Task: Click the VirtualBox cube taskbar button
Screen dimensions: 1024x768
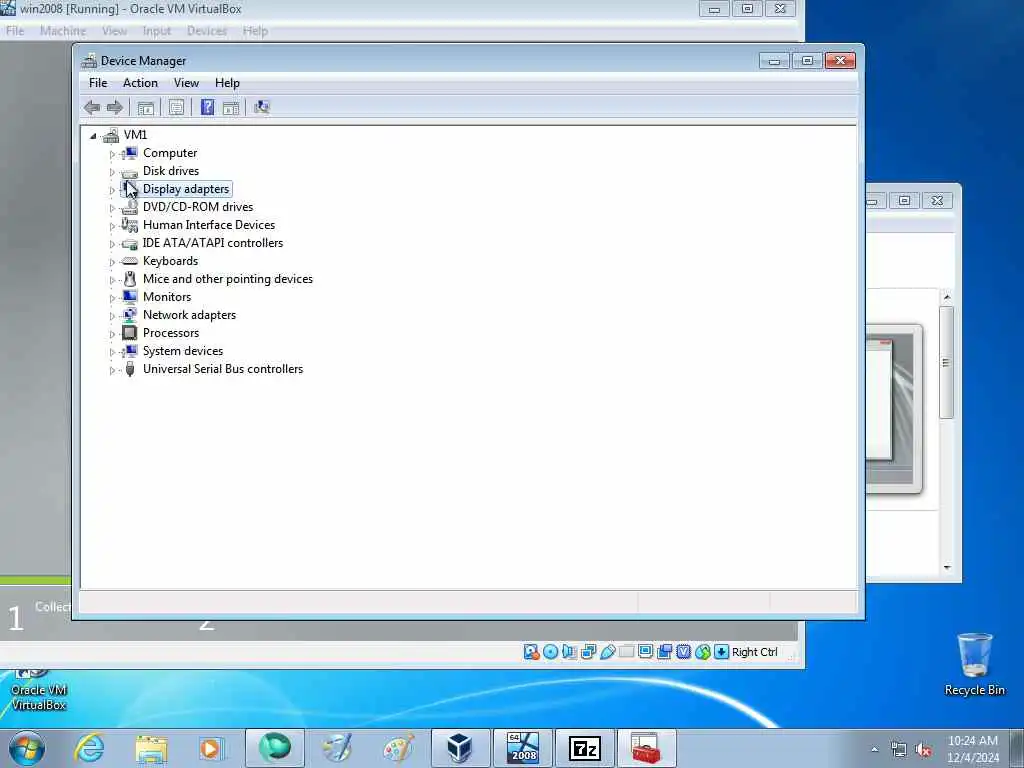Action: tap(460, 748)
